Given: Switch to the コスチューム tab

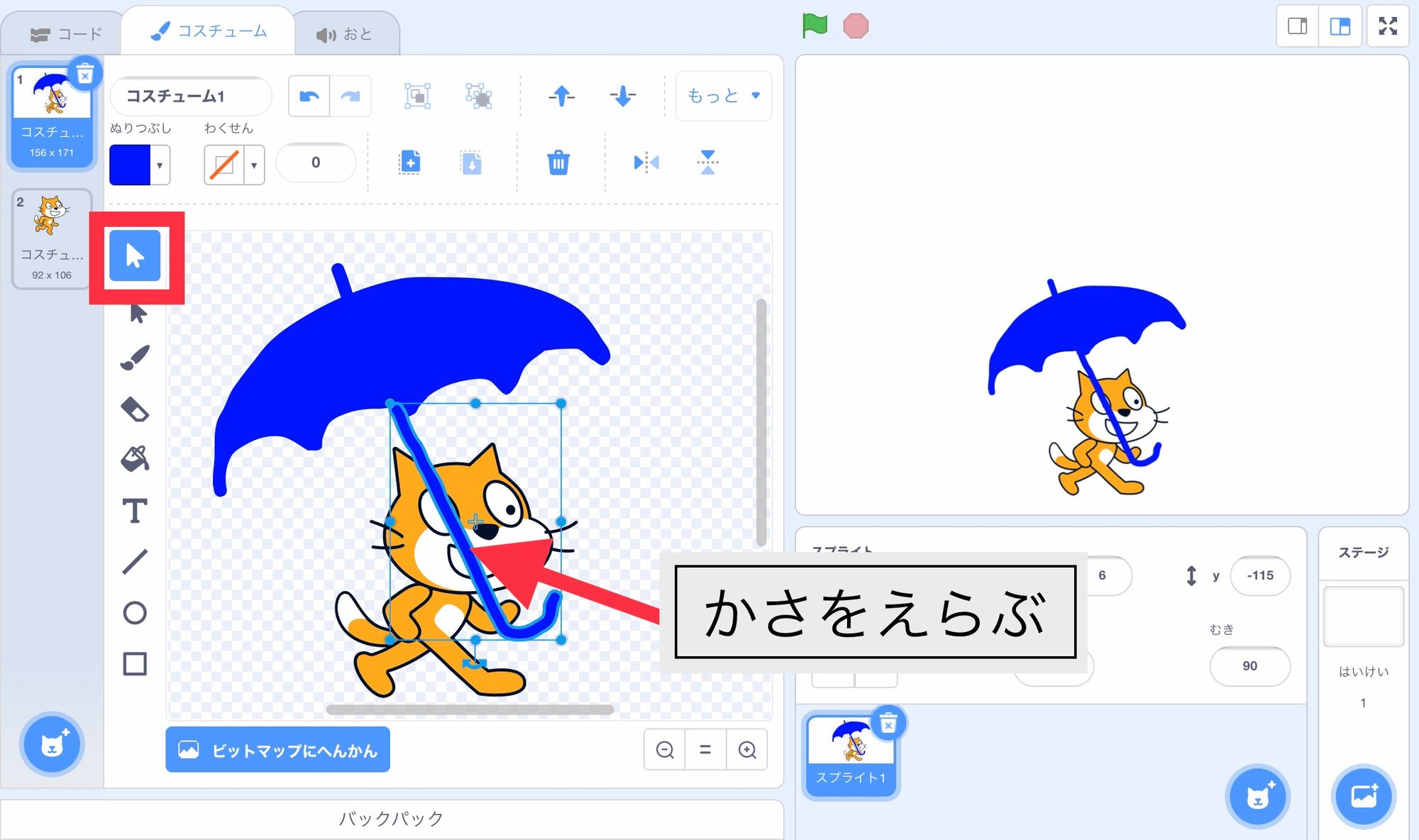Looking at the screenshot, I should tap(208, 31).
